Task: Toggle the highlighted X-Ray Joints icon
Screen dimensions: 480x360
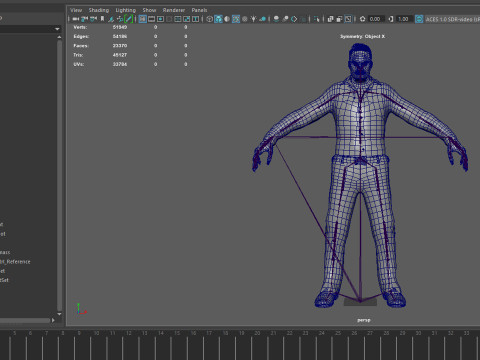Action: tap(348, 19)
